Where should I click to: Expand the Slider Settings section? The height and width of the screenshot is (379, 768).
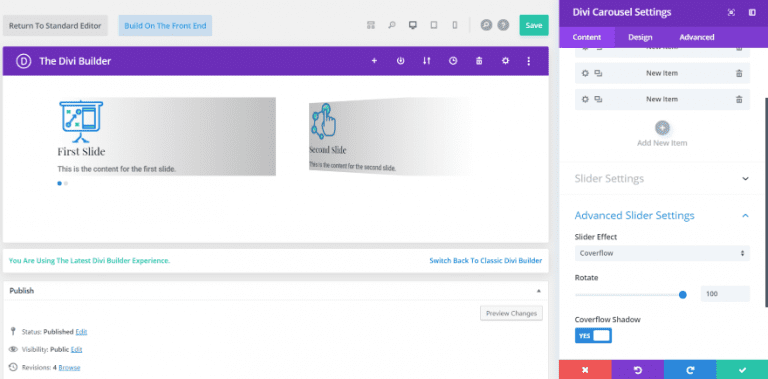click(x=662, y=178)
